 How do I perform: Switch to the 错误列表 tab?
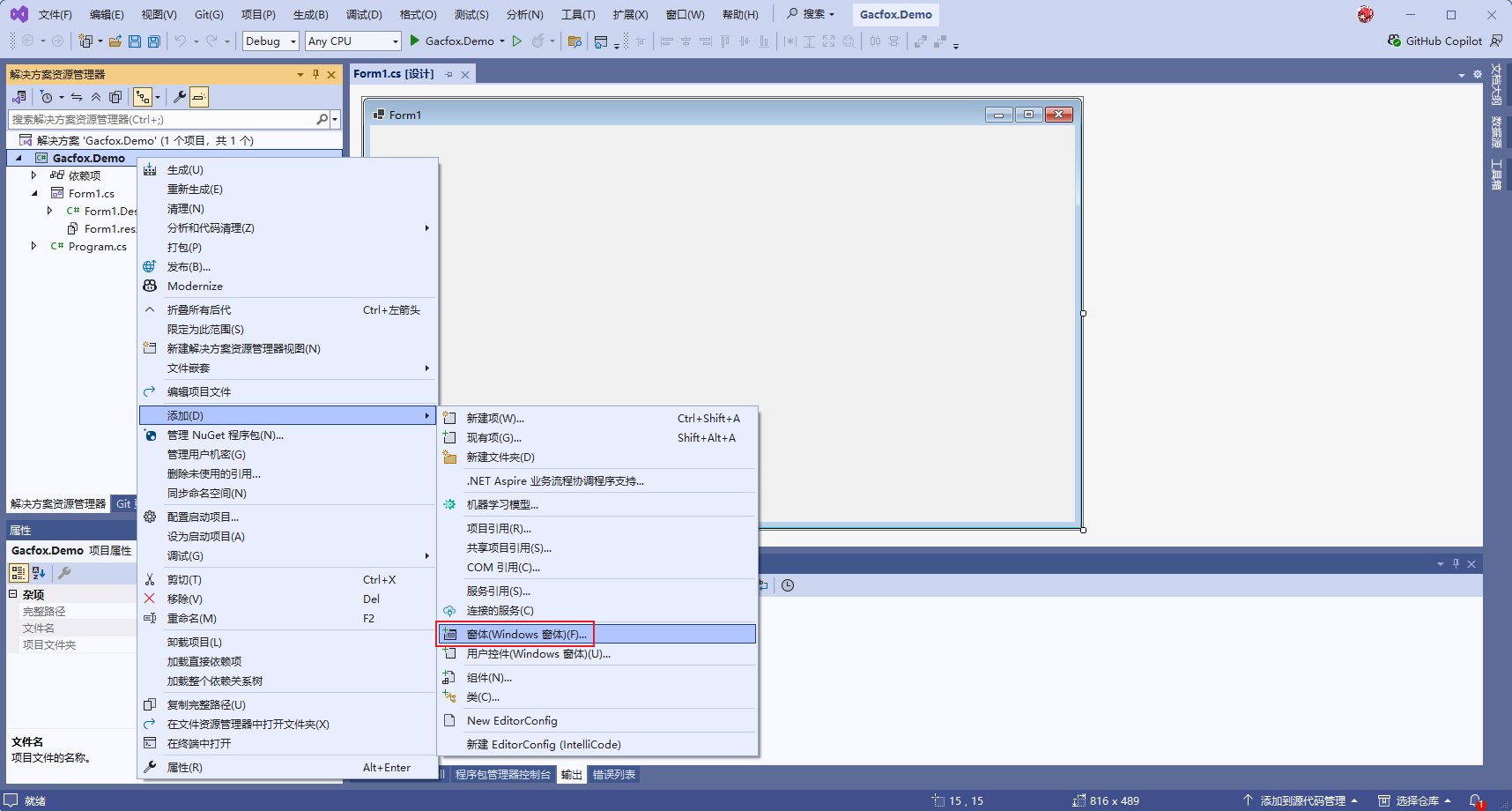(x=614, y=775)
